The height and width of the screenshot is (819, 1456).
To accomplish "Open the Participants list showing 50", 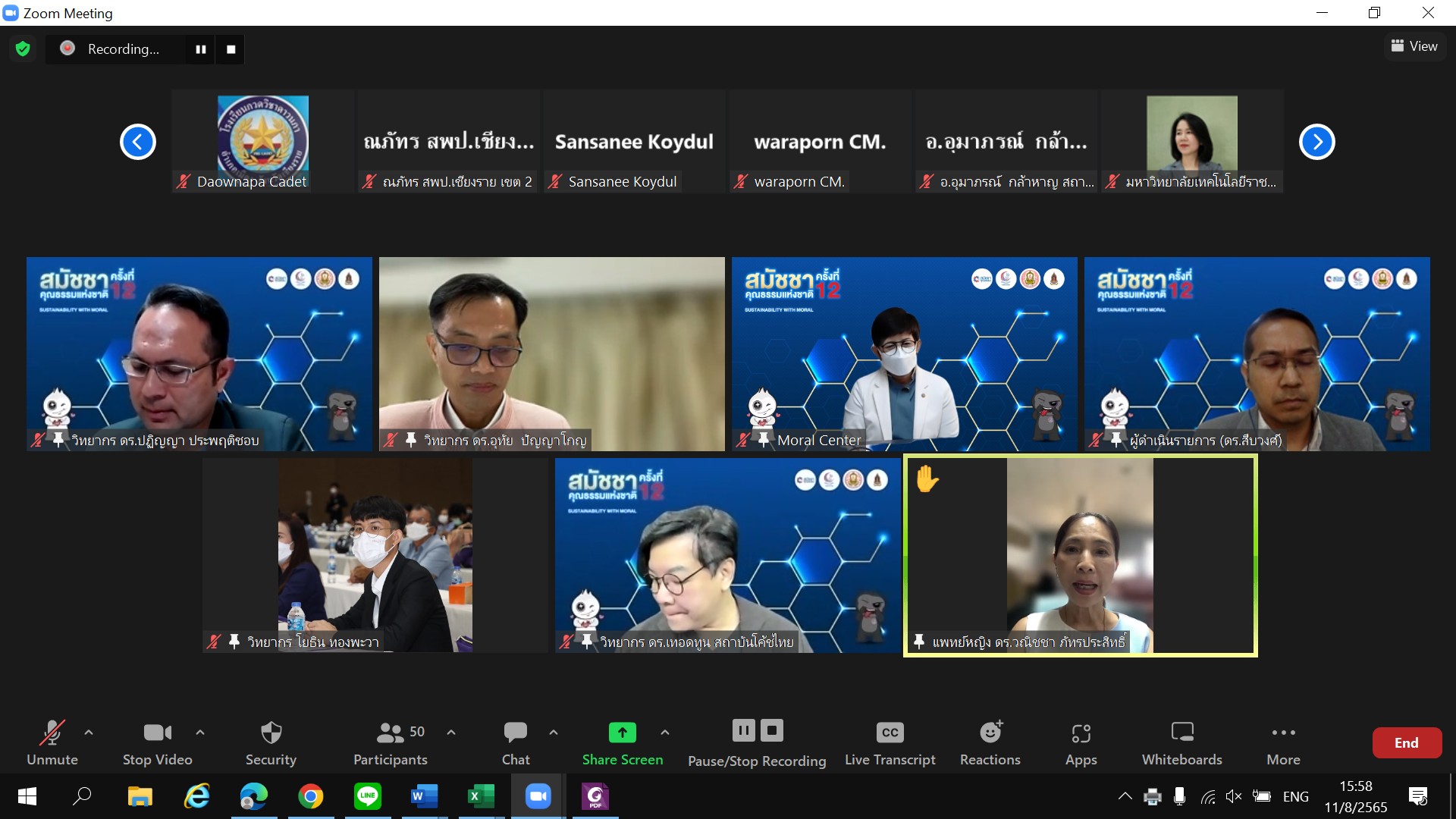I will (x=391, y=742).
